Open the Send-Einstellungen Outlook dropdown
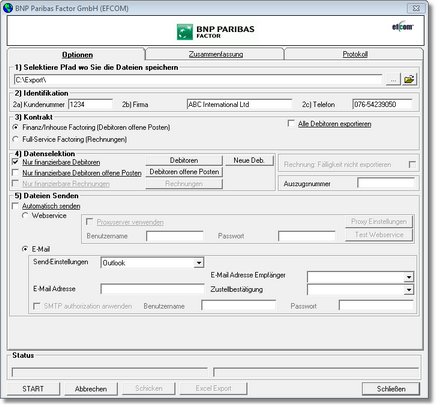The image size is (436, 406). [199, 263]
